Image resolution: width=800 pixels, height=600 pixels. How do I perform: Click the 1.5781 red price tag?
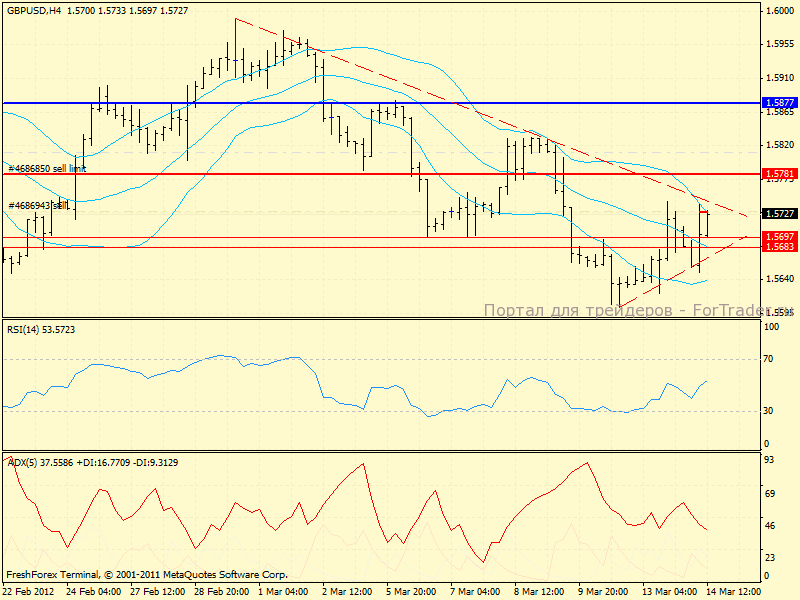(779, 174)
